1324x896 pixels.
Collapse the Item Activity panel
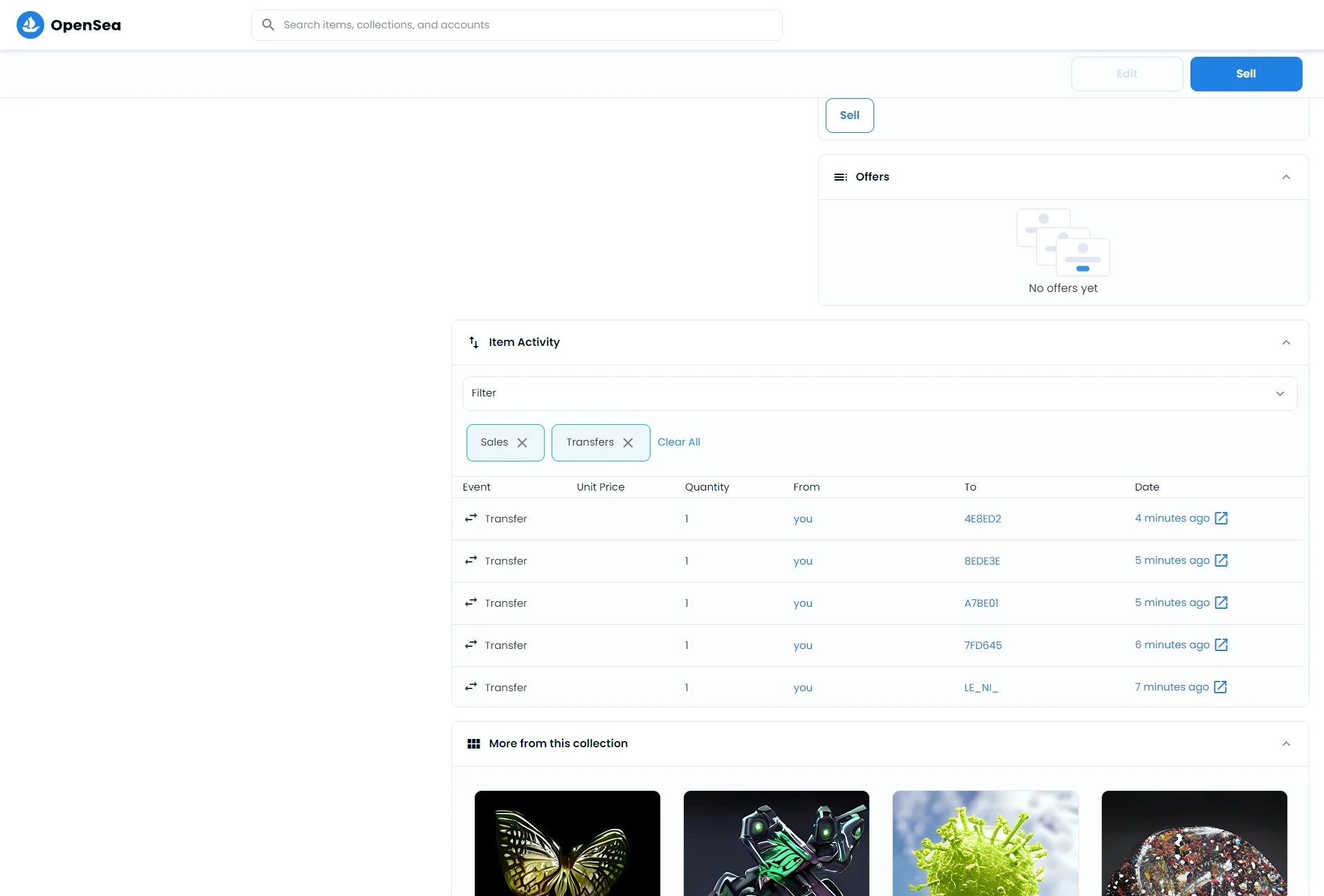[1286, 342]
